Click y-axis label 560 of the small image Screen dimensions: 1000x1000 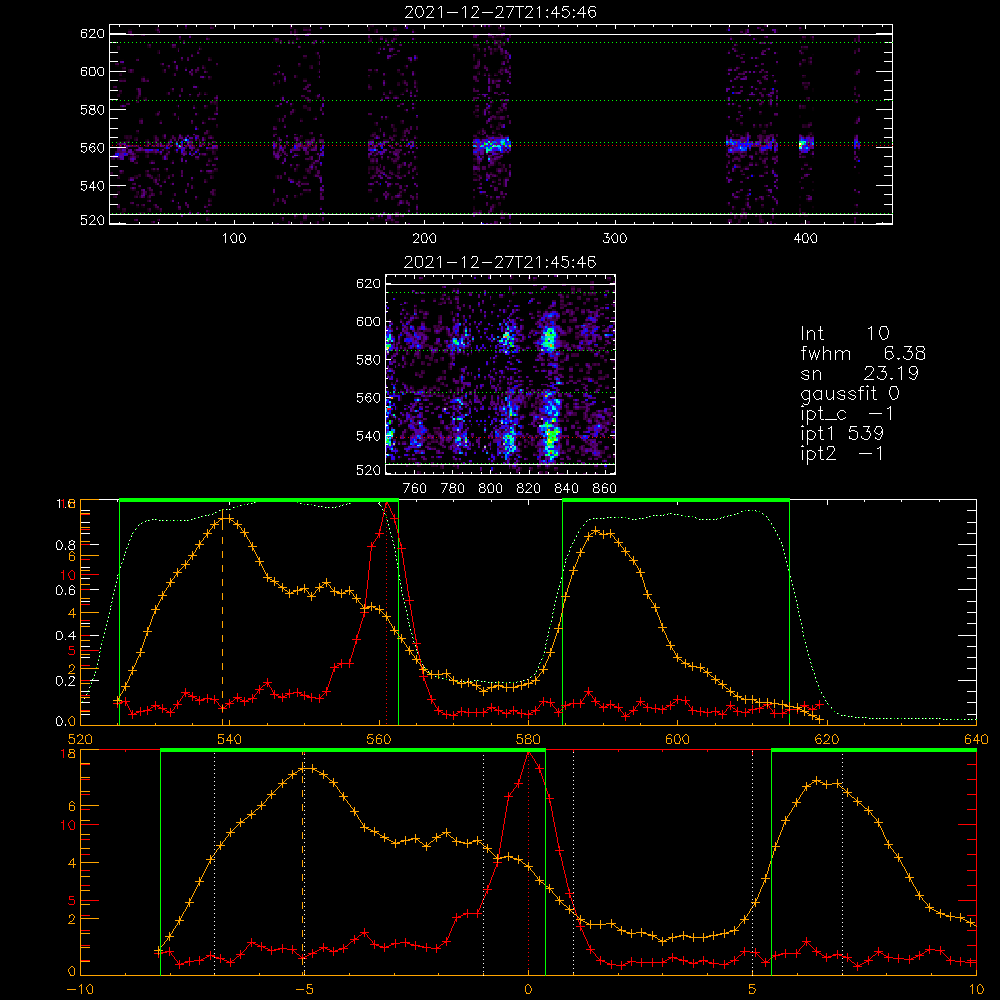[368, 398]
